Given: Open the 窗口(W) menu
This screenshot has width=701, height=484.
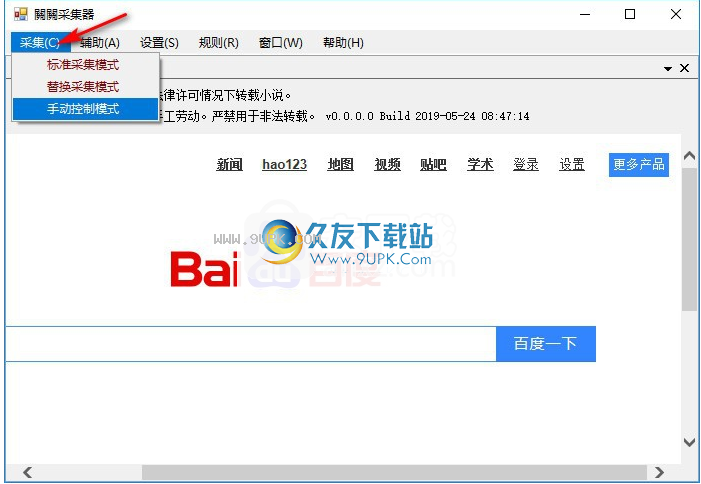Looking at the screenshot, I should point(281,43).
